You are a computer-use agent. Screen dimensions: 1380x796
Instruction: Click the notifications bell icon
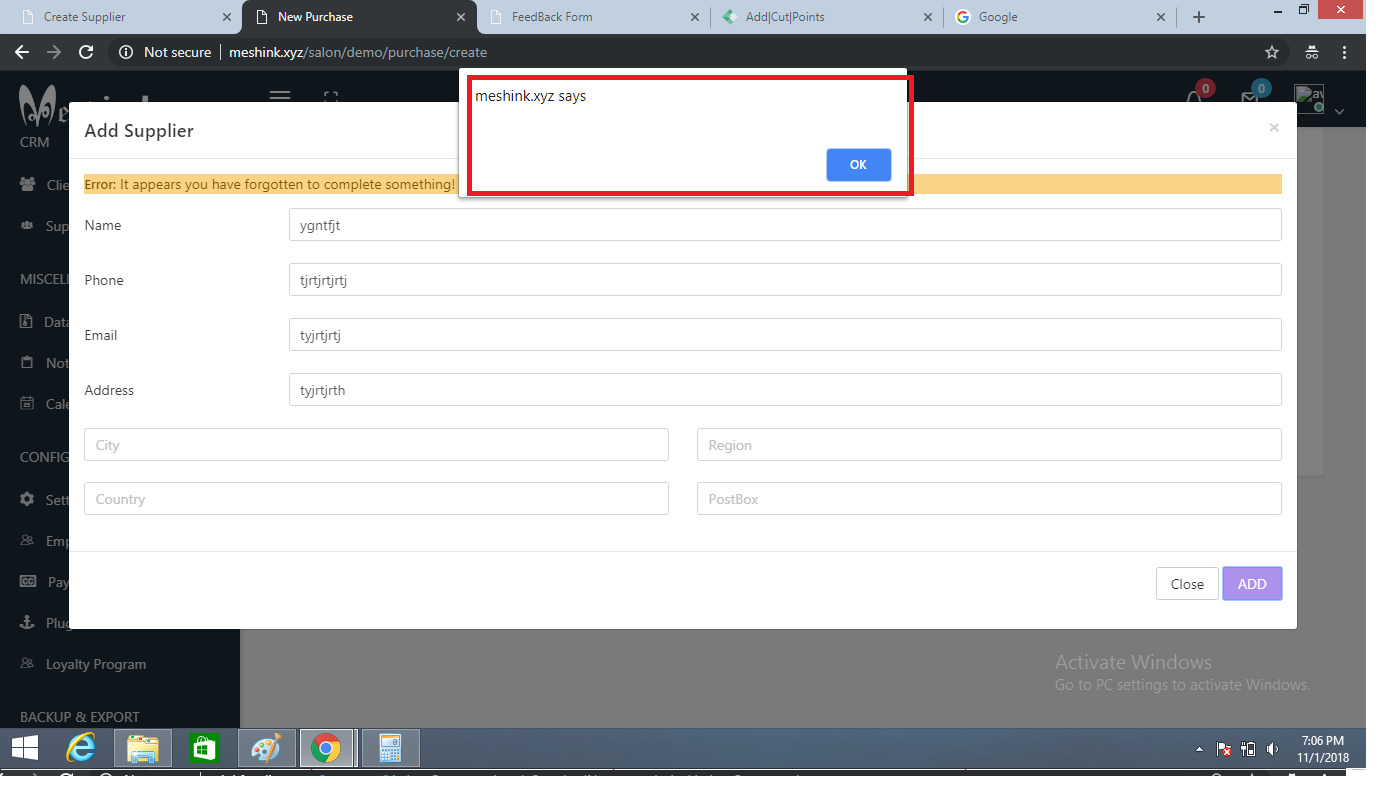click(x=1194, y=98)
